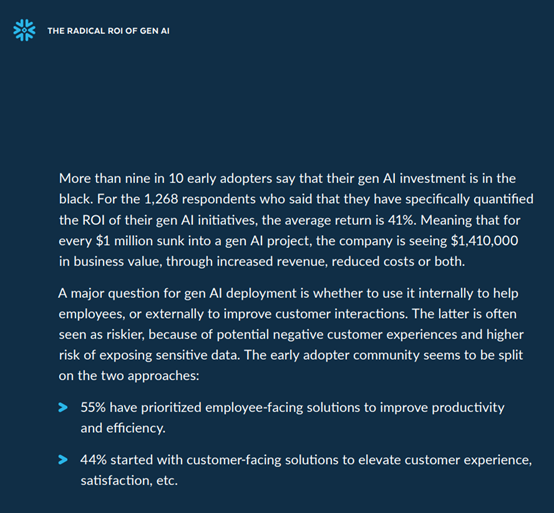Click the first blue bullet chevron
Viewport: 554px width, 513px height.
point(63,407)
